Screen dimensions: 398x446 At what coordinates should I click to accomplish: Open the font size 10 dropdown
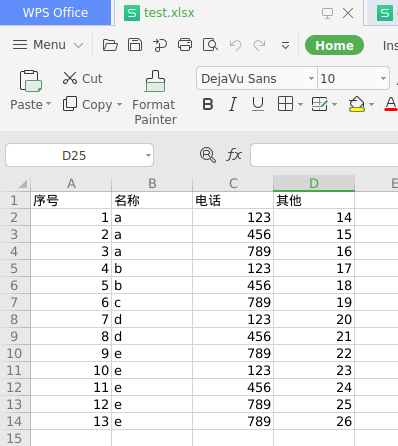[383, 78]
